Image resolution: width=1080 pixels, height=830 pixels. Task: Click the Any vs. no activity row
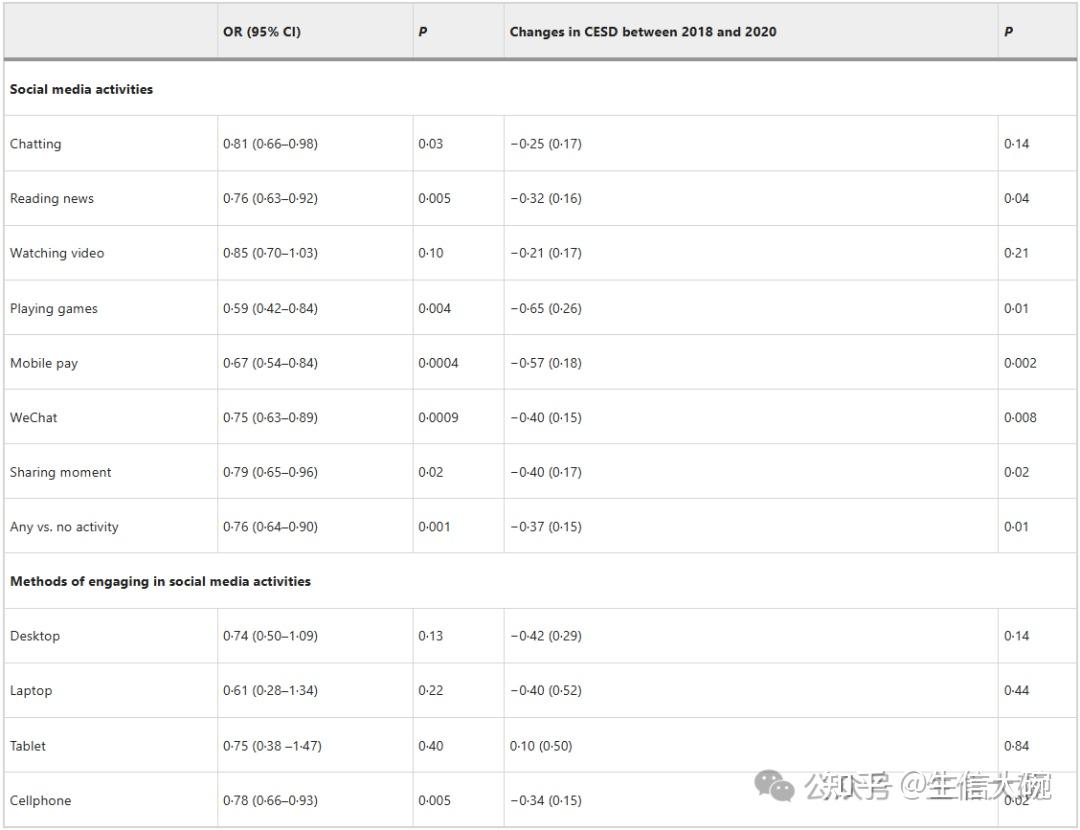point(540,526)
